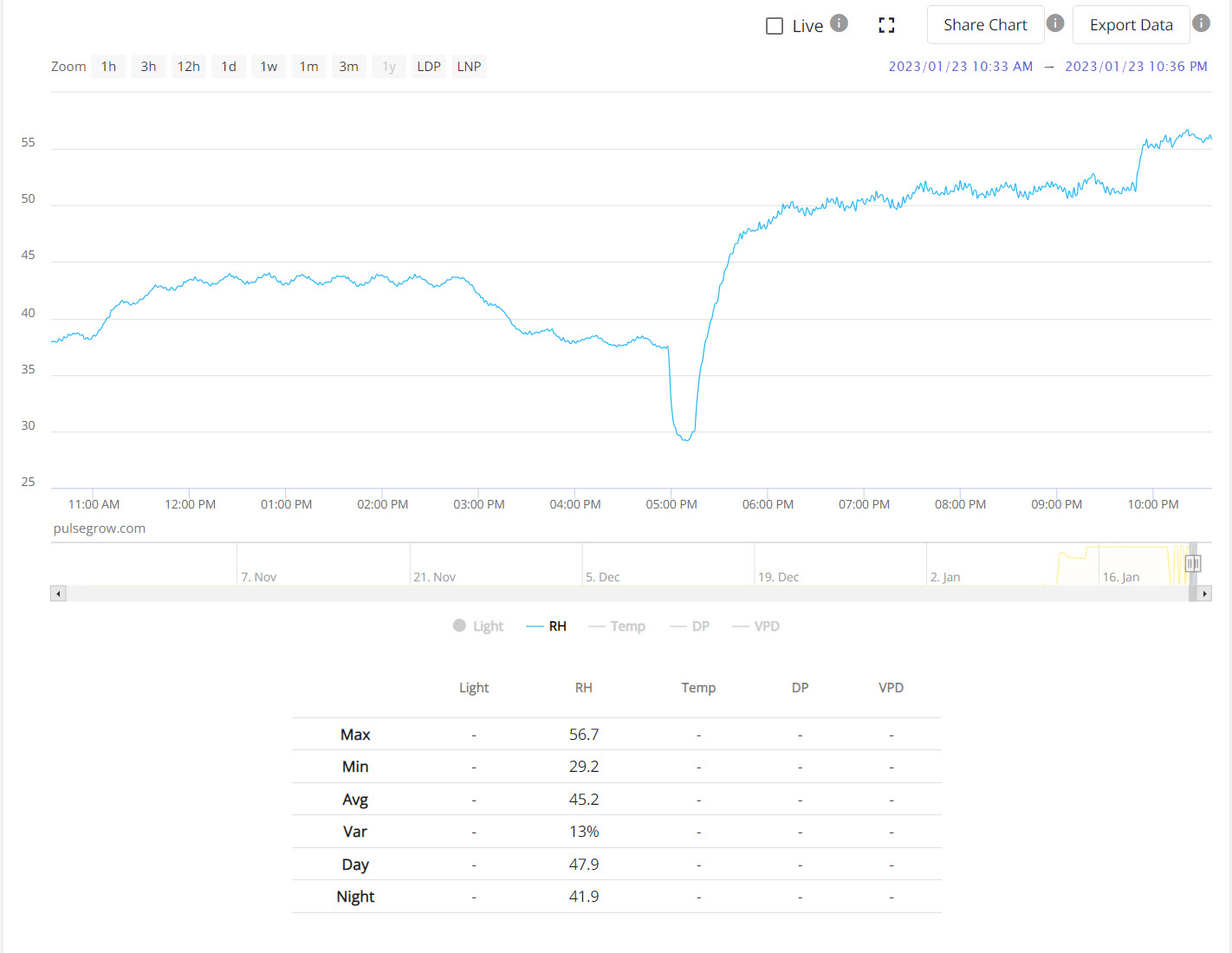Select the 12h zoom option
Viewport: 1232px width, 953px height.
tap(188, 67)
